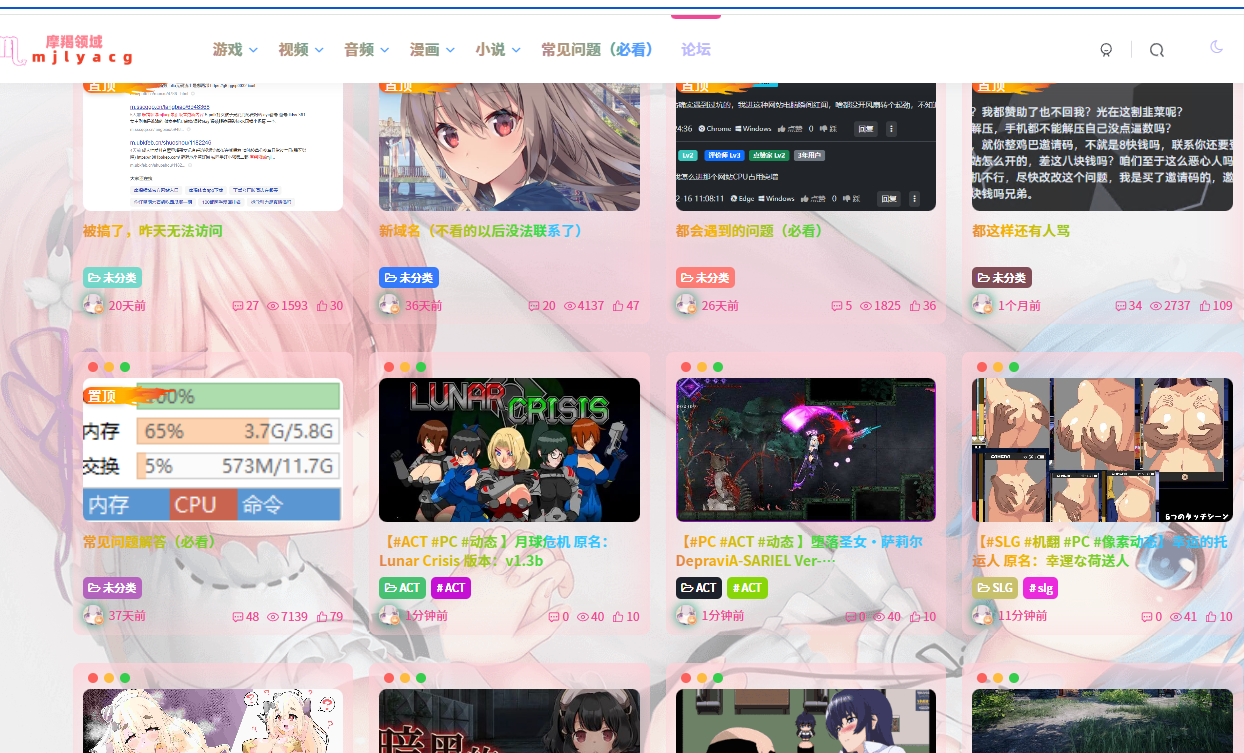Open the 常见问题(必看) nav item
The image size is (1244, 753).
click(x=597, y=50)
